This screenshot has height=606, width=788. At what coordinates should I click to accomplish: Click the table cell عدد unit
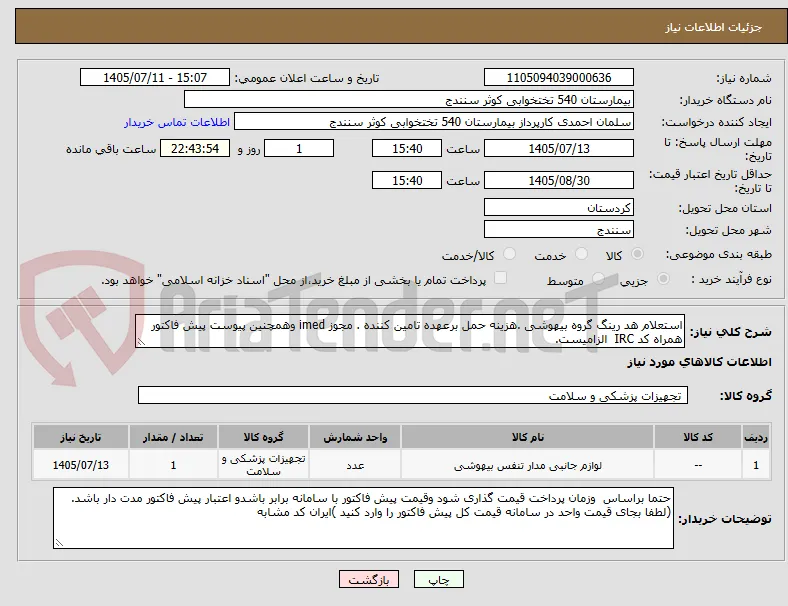(355, 465)
